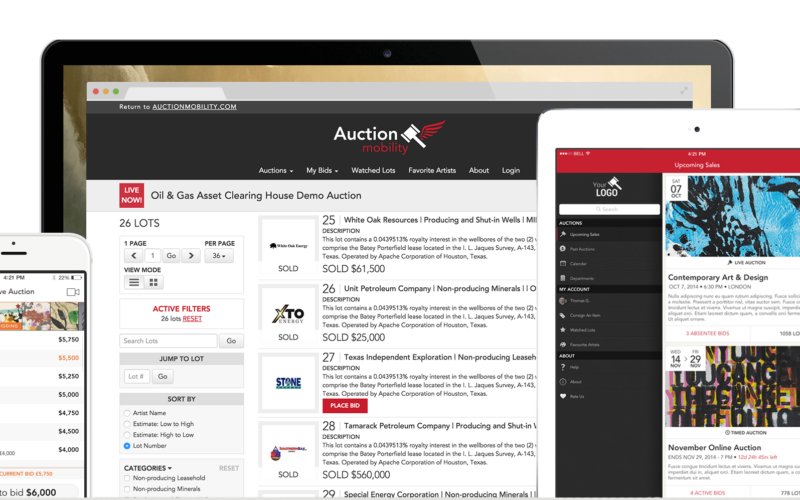
Task: Click lot 25 White Oak Resources title
Action: 440,220
